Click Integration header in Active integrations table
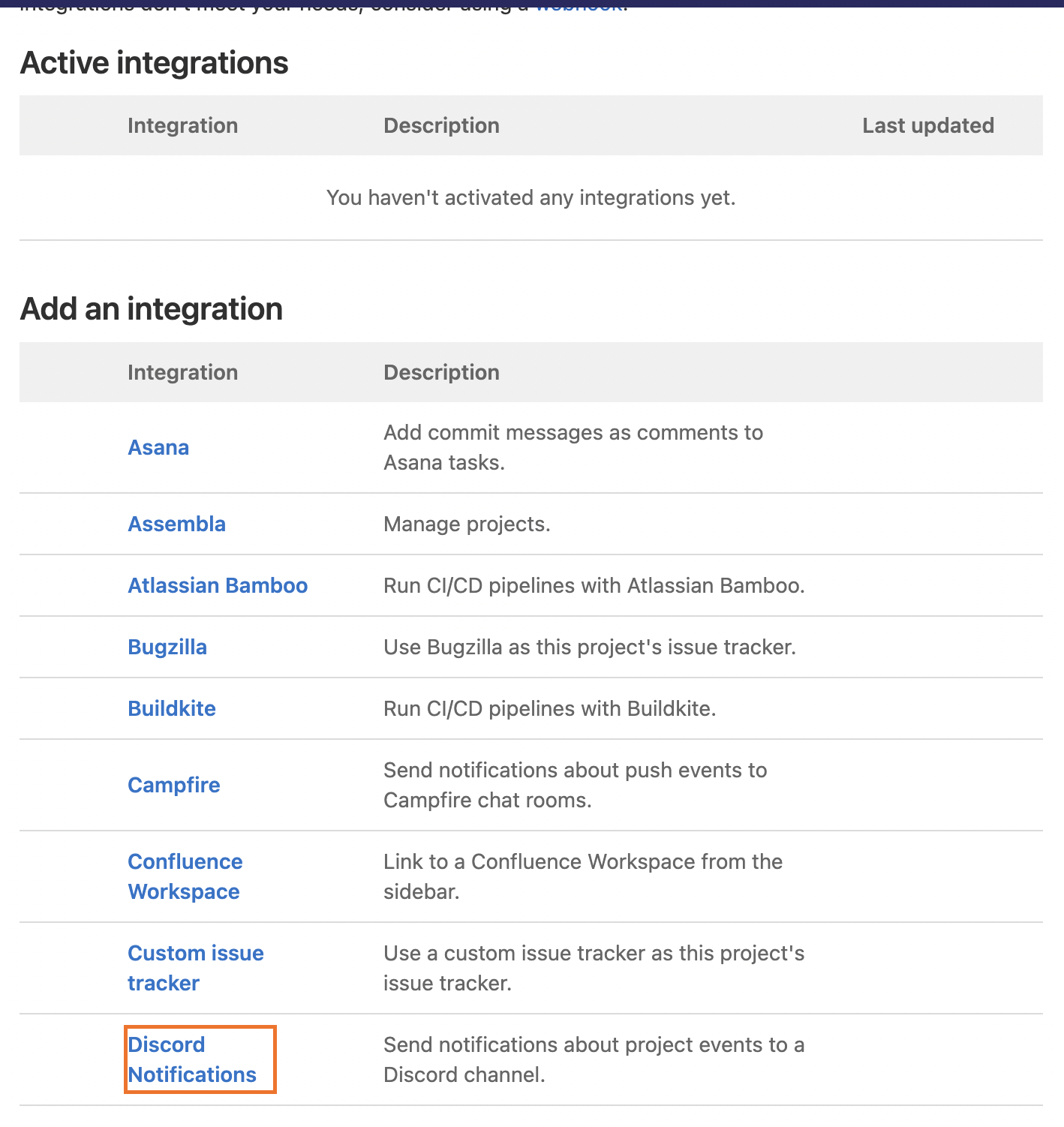This screenshot has width=1064, height=1127. click(182, 126)
